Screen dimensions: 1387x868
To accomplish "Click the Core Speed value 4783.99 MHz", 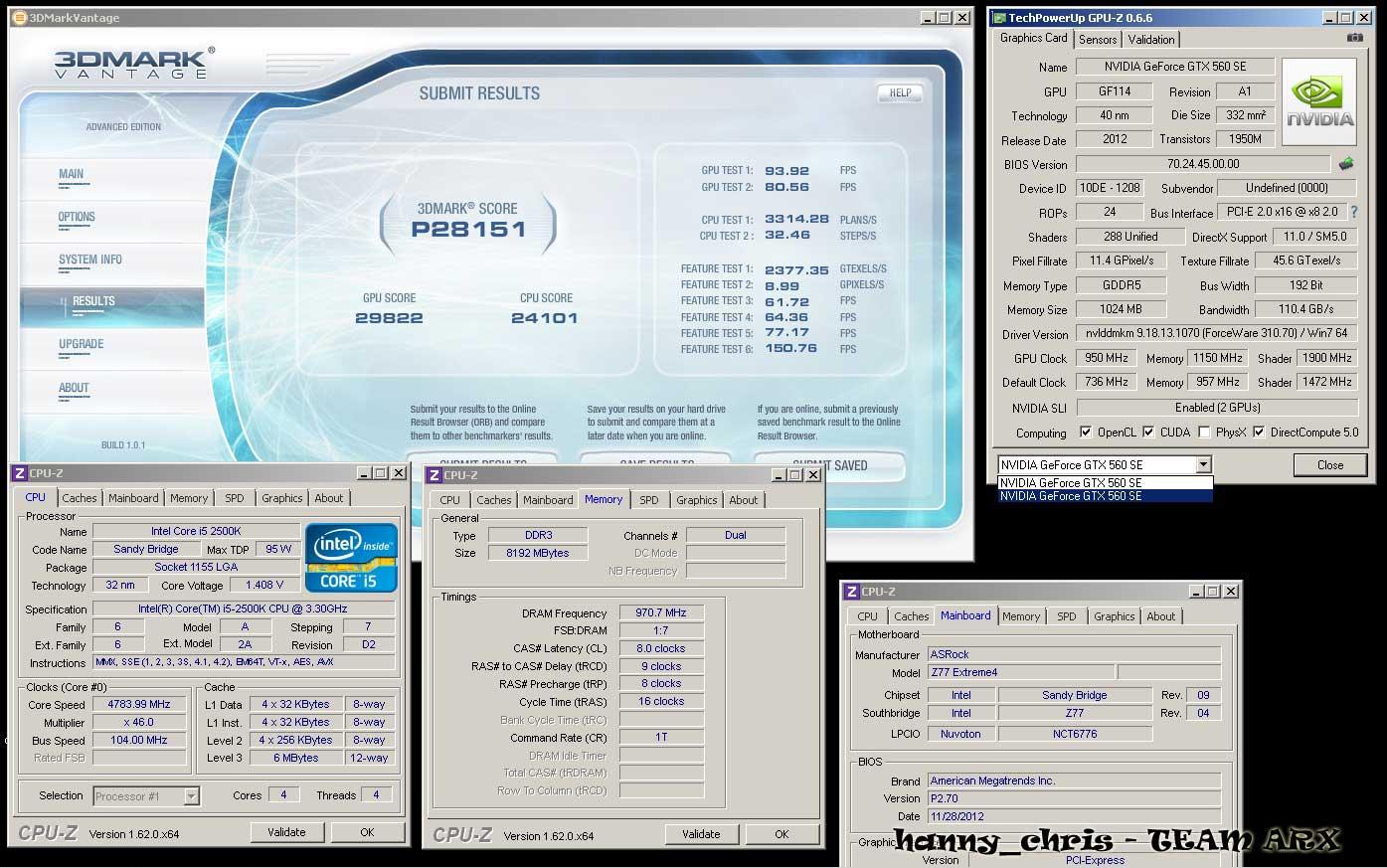I will pos(139,704).
